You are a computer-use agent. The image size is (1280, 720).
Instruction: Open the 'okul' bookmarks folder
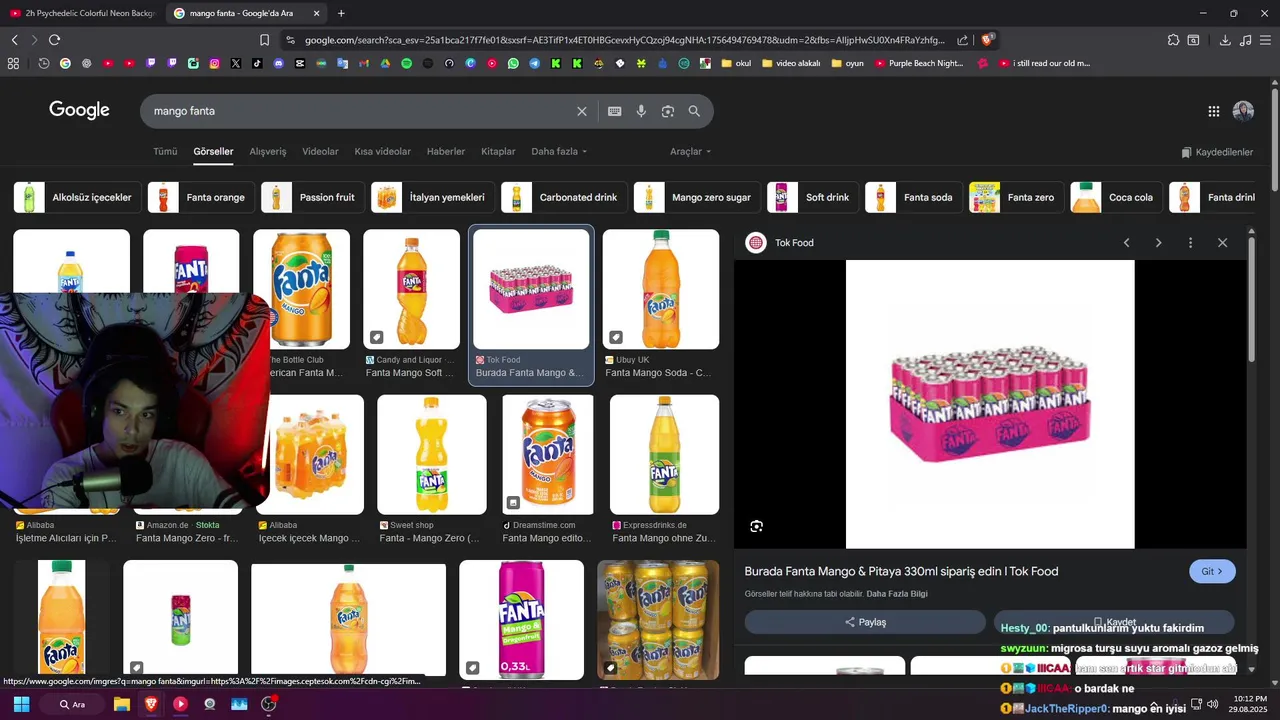coord(734,63)
